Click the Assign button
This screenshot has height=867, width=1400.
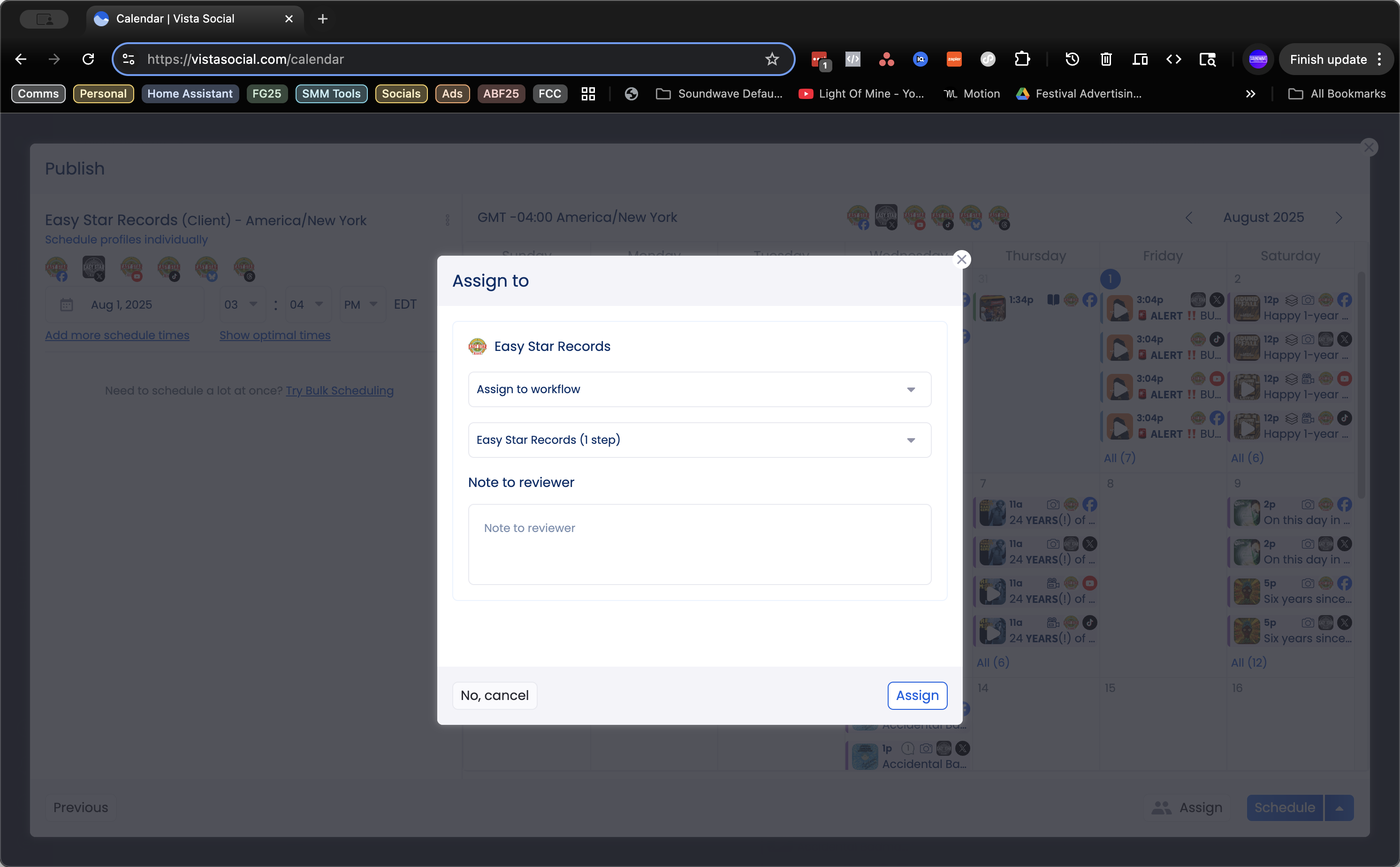click(917, 695)
